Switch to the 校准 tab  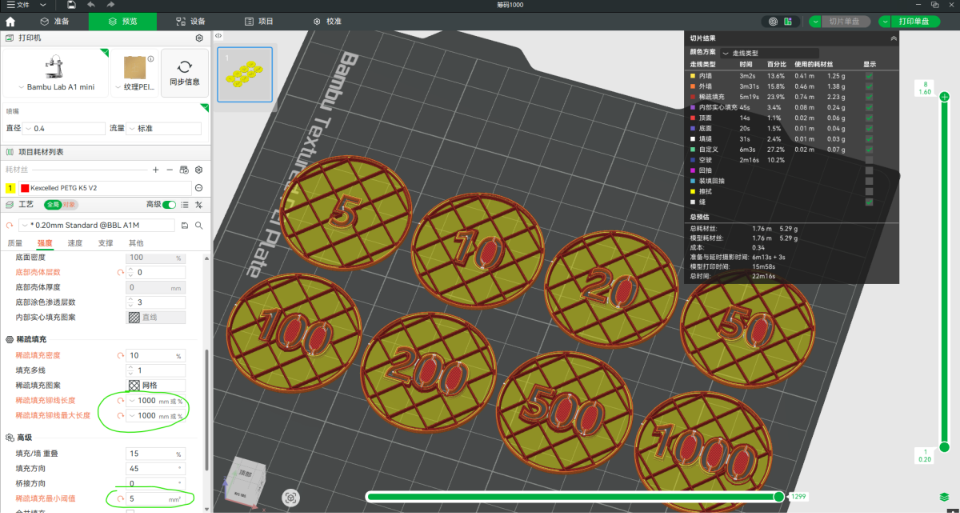click(x=327, y=21)
